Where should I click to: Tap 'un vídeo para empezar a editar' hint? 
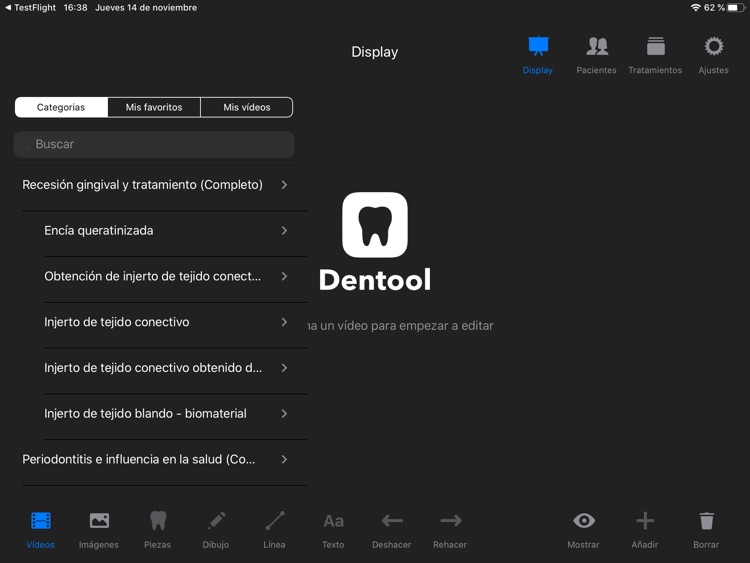(407, 326)
